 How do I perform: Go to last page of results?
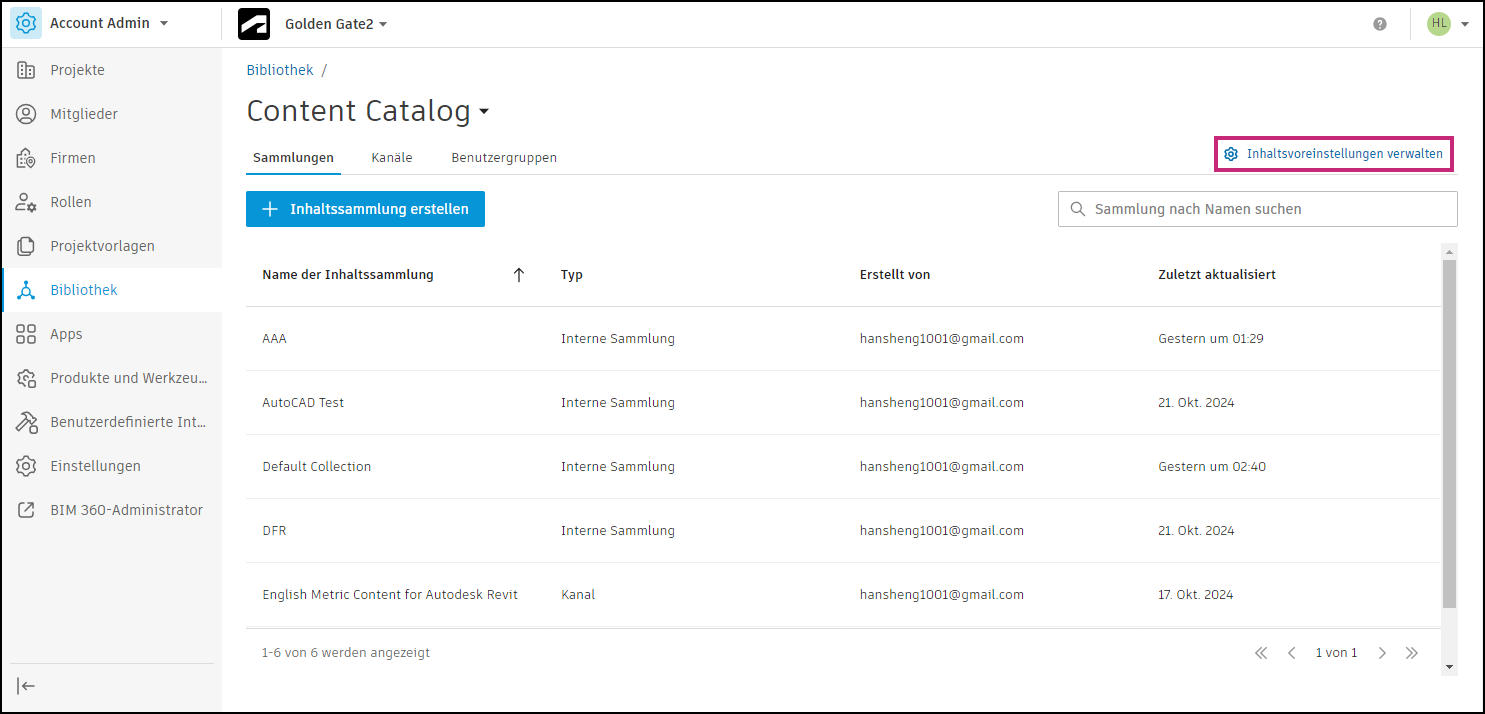tap(1412, 653)
